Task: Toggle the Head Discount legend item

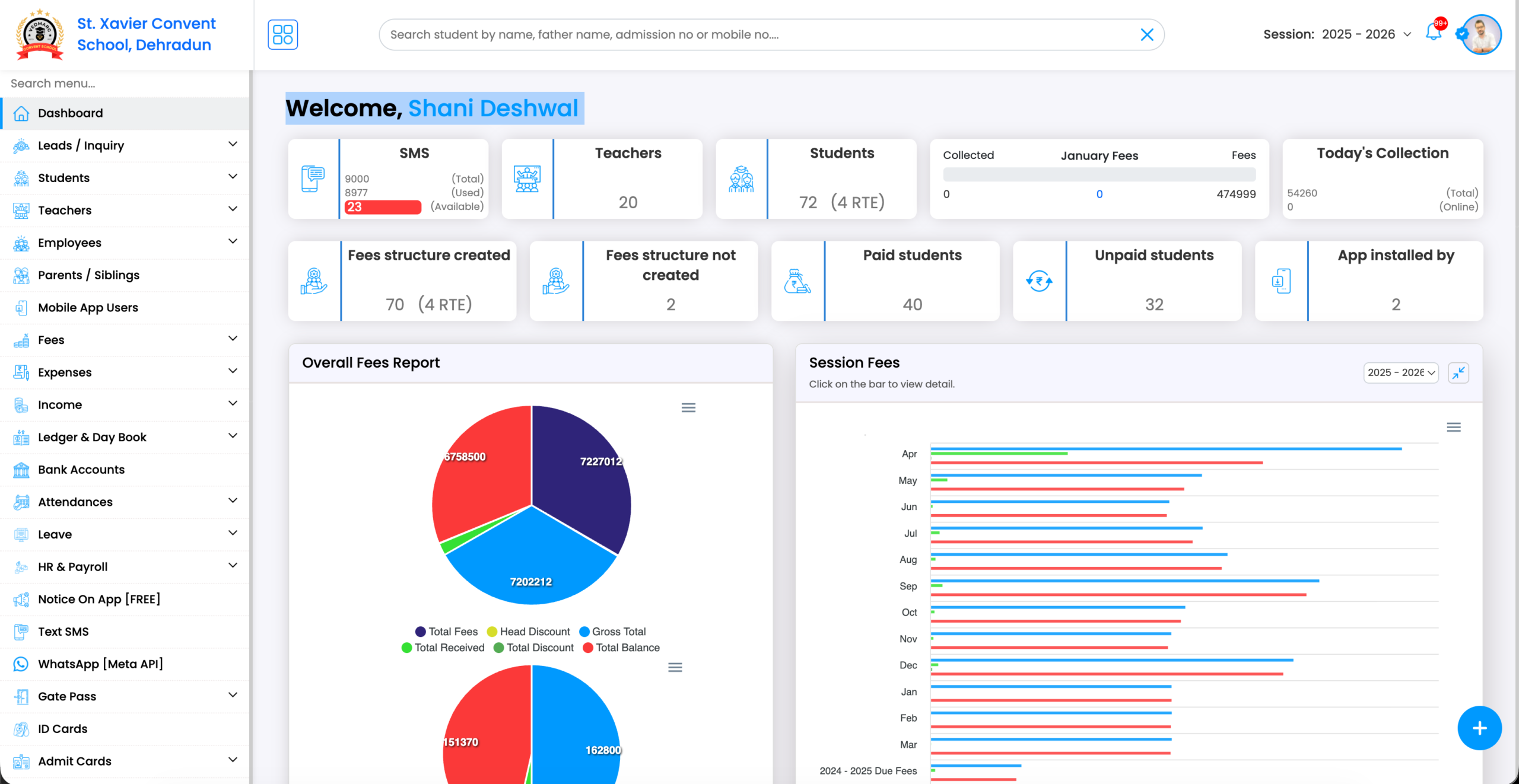Action: click(x=528, y=631)
